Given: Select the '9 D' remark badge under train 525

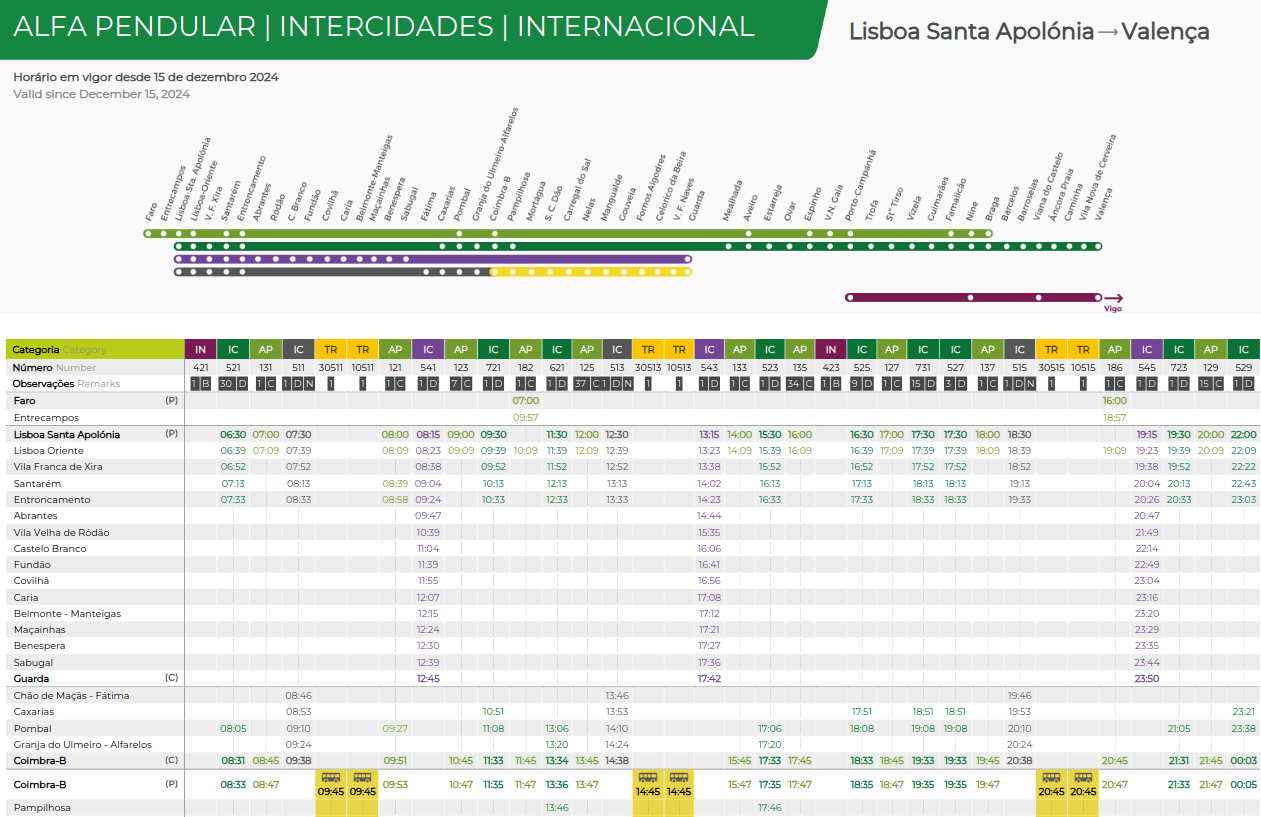Looking at the screenshot, I should (x=862, y=384).
